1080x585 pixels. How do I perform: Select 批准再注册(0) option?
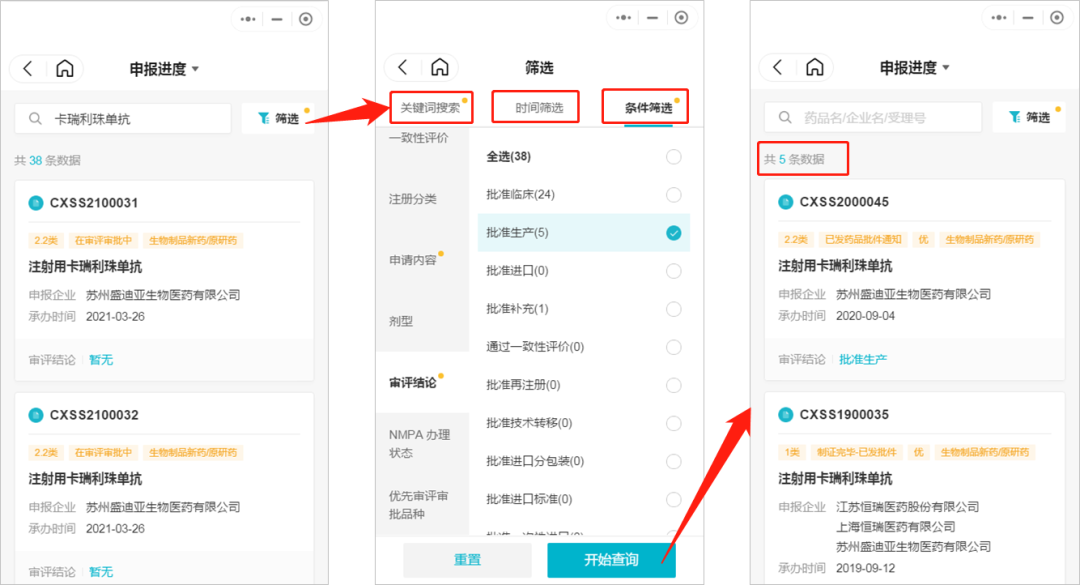[674, 385]
